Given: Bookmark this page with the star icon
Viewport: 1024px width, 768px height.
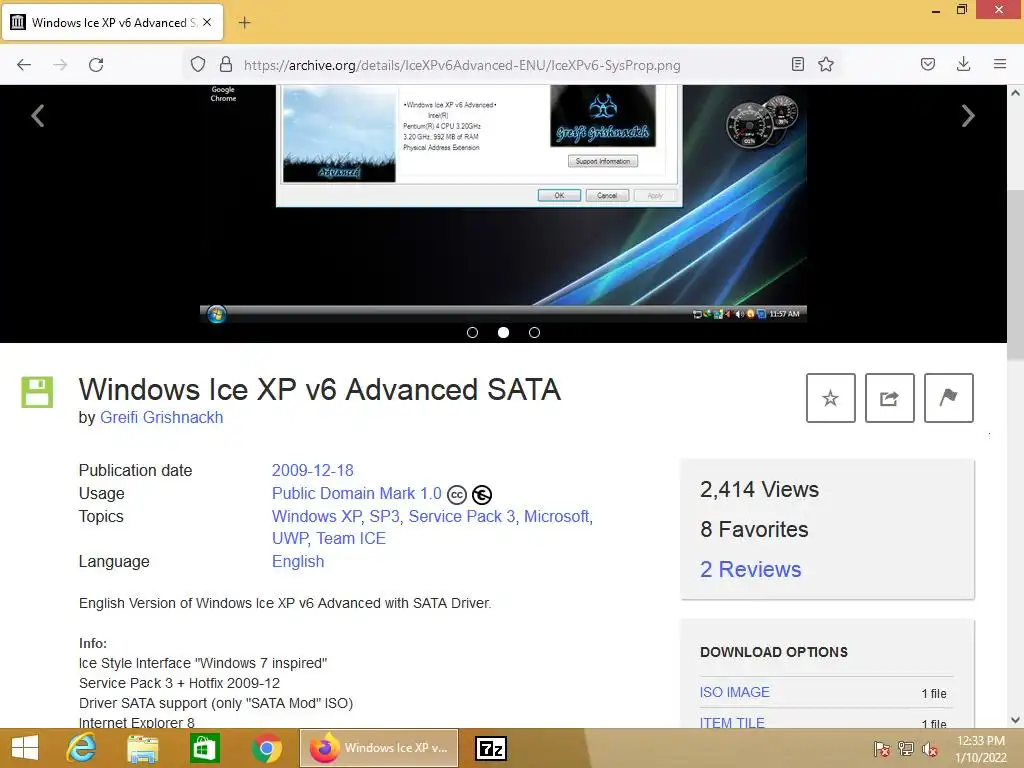Looking at the screenshot, I should pos(826,64).
